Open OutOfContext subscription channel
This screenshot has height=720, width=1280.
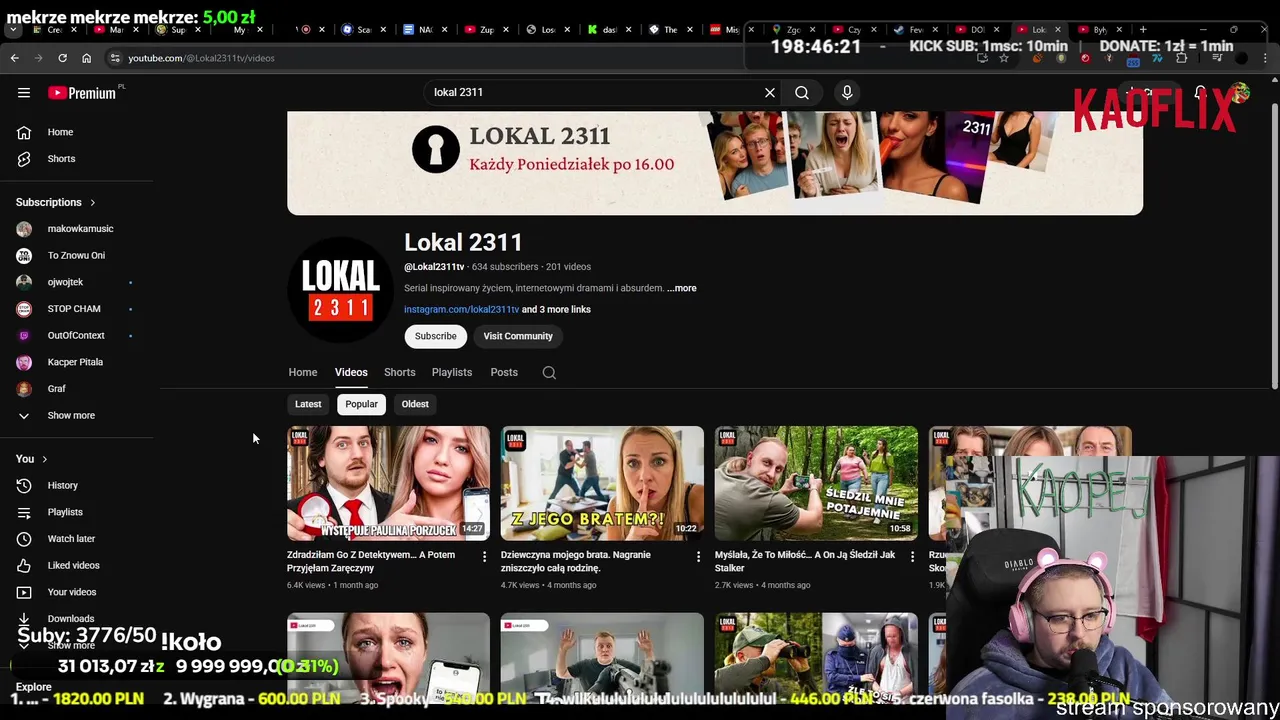point(76,335)
